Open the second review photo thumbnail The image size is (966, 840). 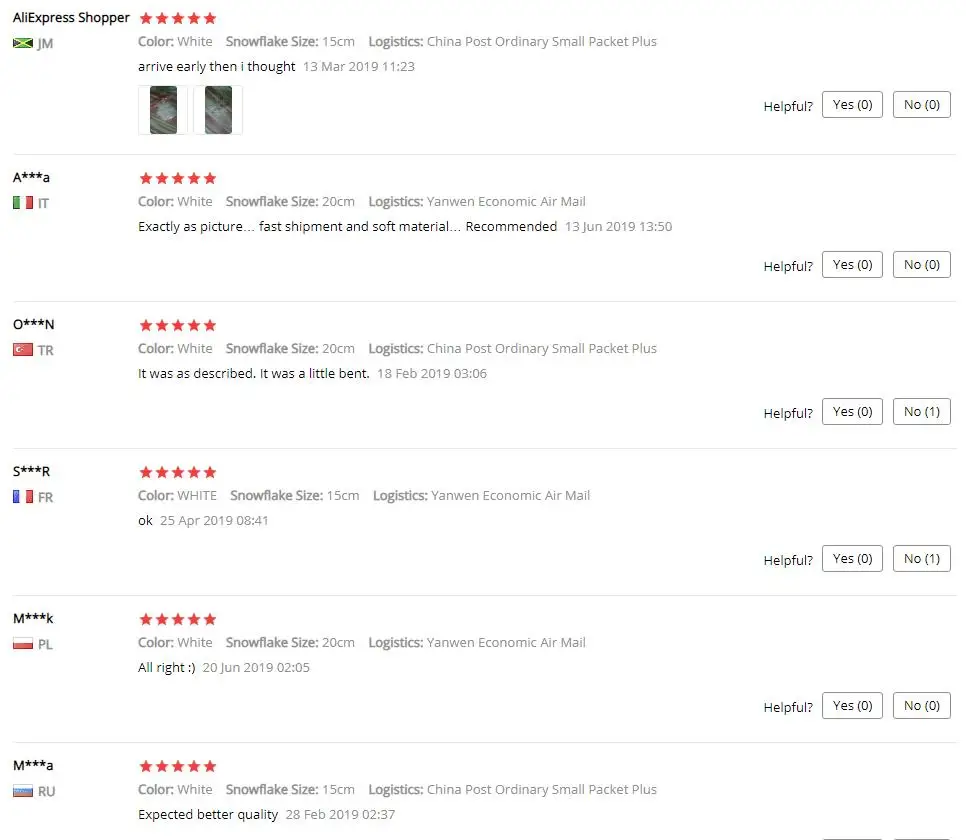(x=218, y=110)
